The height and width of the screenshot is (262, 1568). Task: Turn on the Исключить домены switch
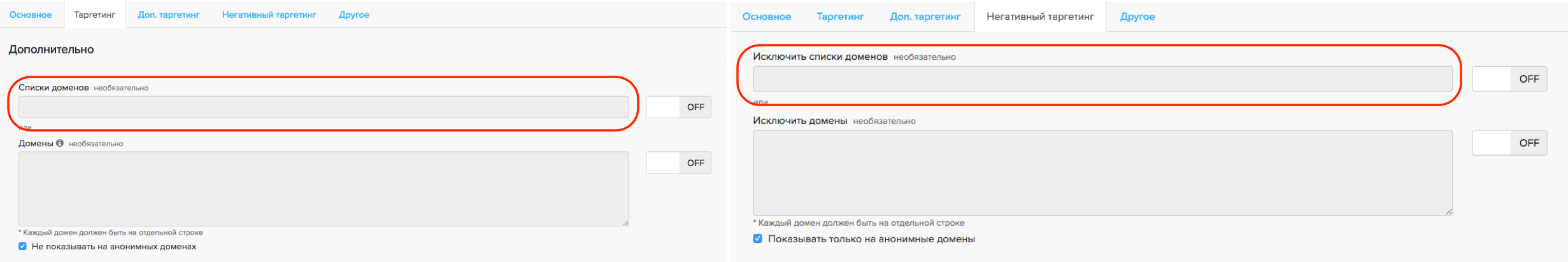click(1509, 143)
